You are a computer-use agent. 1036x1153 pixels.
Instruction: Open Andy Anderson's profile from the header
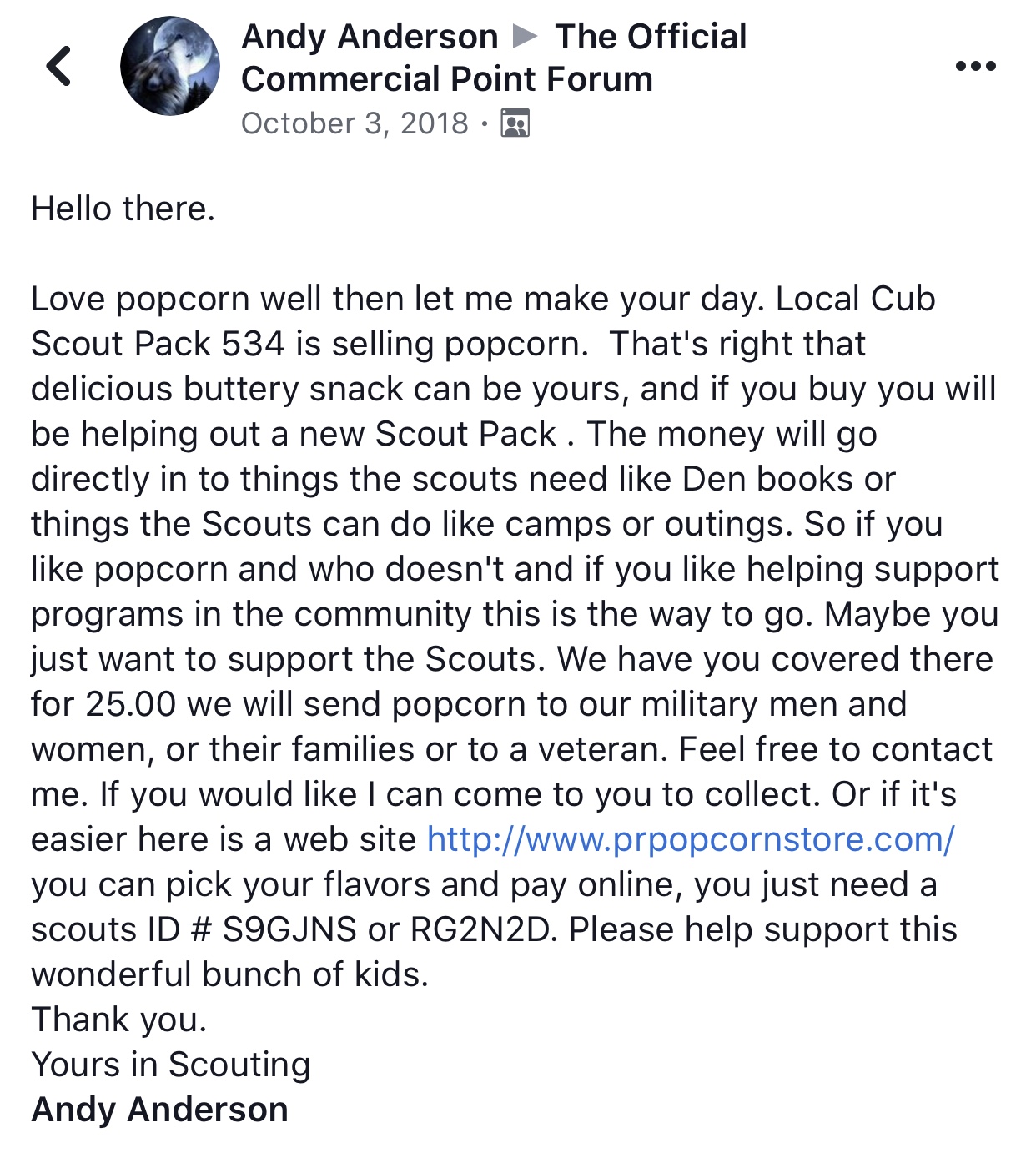pos(370,37)
